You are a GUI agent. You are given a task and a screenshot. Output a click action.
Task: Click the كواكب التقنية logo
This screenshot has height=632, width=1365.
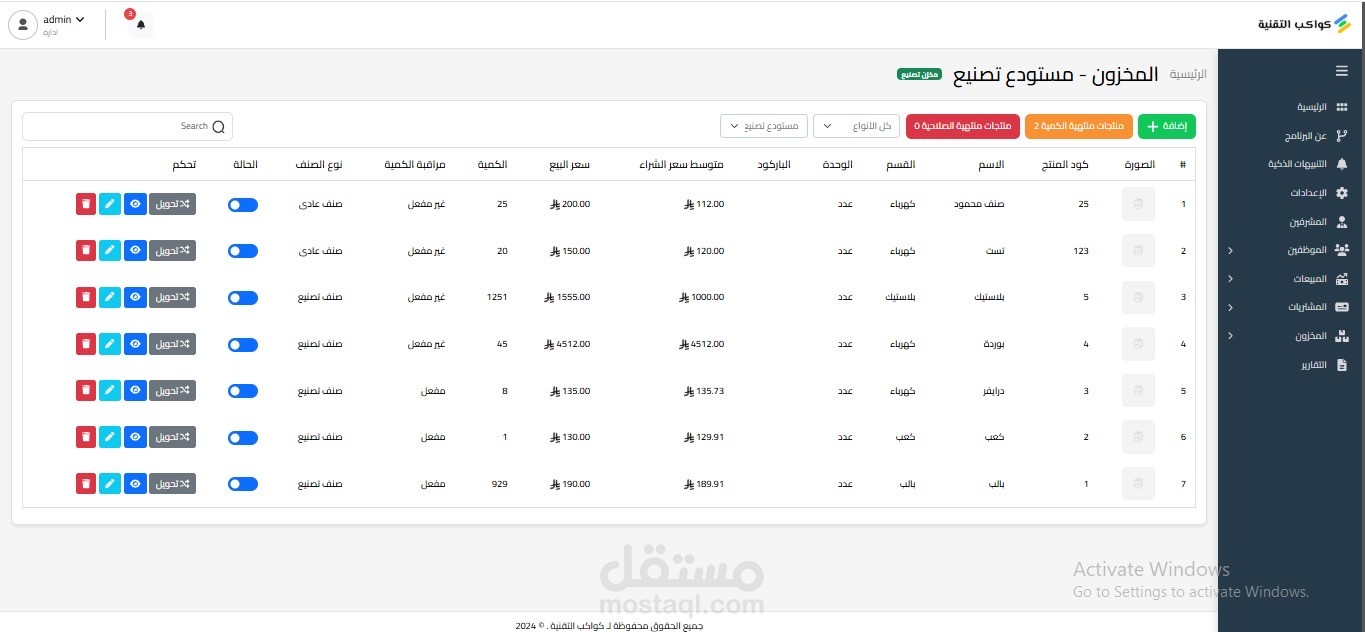[1304, 23]
